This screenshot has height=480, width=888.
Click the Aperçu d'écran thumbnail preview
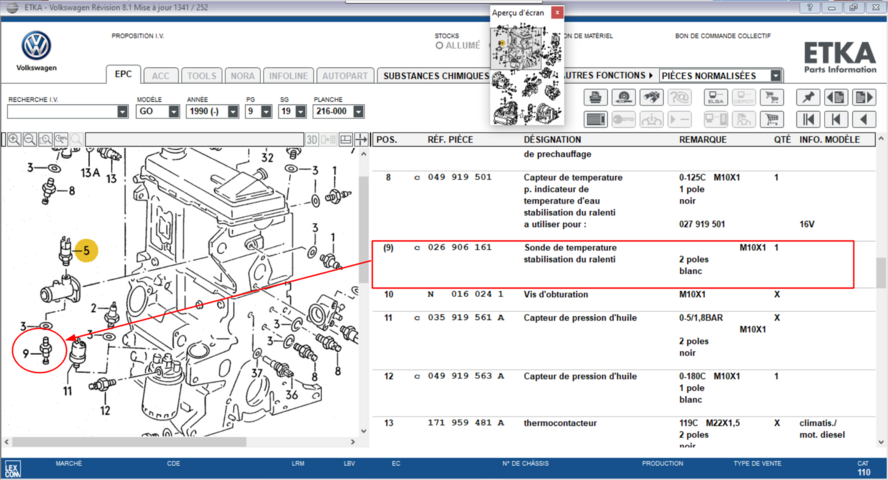(x=527, y=72)
